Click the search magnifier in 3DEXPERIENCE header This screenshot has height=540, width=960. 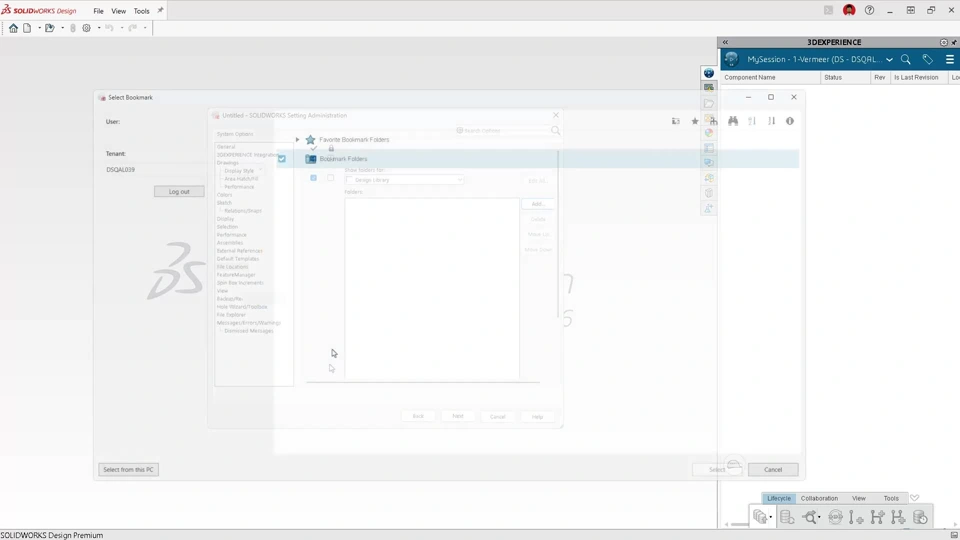(906, 59)
